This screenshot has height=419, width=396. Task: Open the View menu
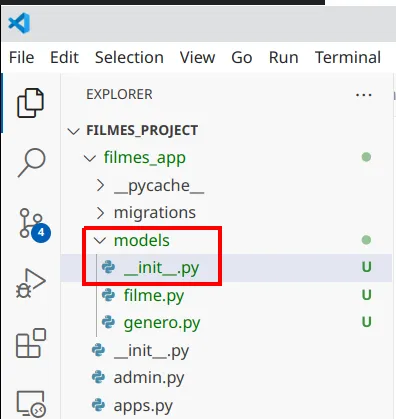coord(198,57)
